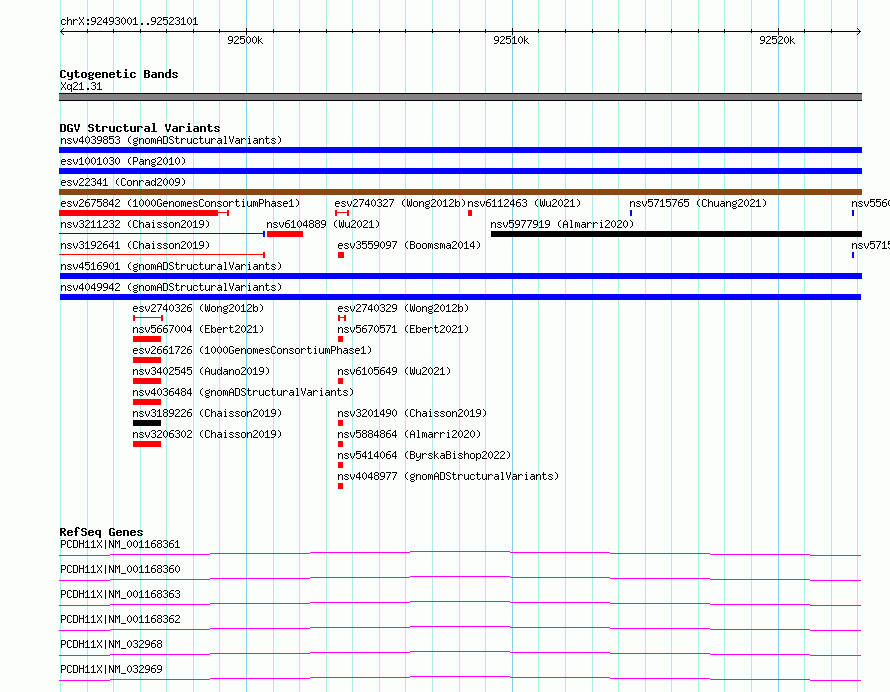Select the blue bar under nsv4049942
The width and height of the screenshot is (890, 692).
(460, 297)
